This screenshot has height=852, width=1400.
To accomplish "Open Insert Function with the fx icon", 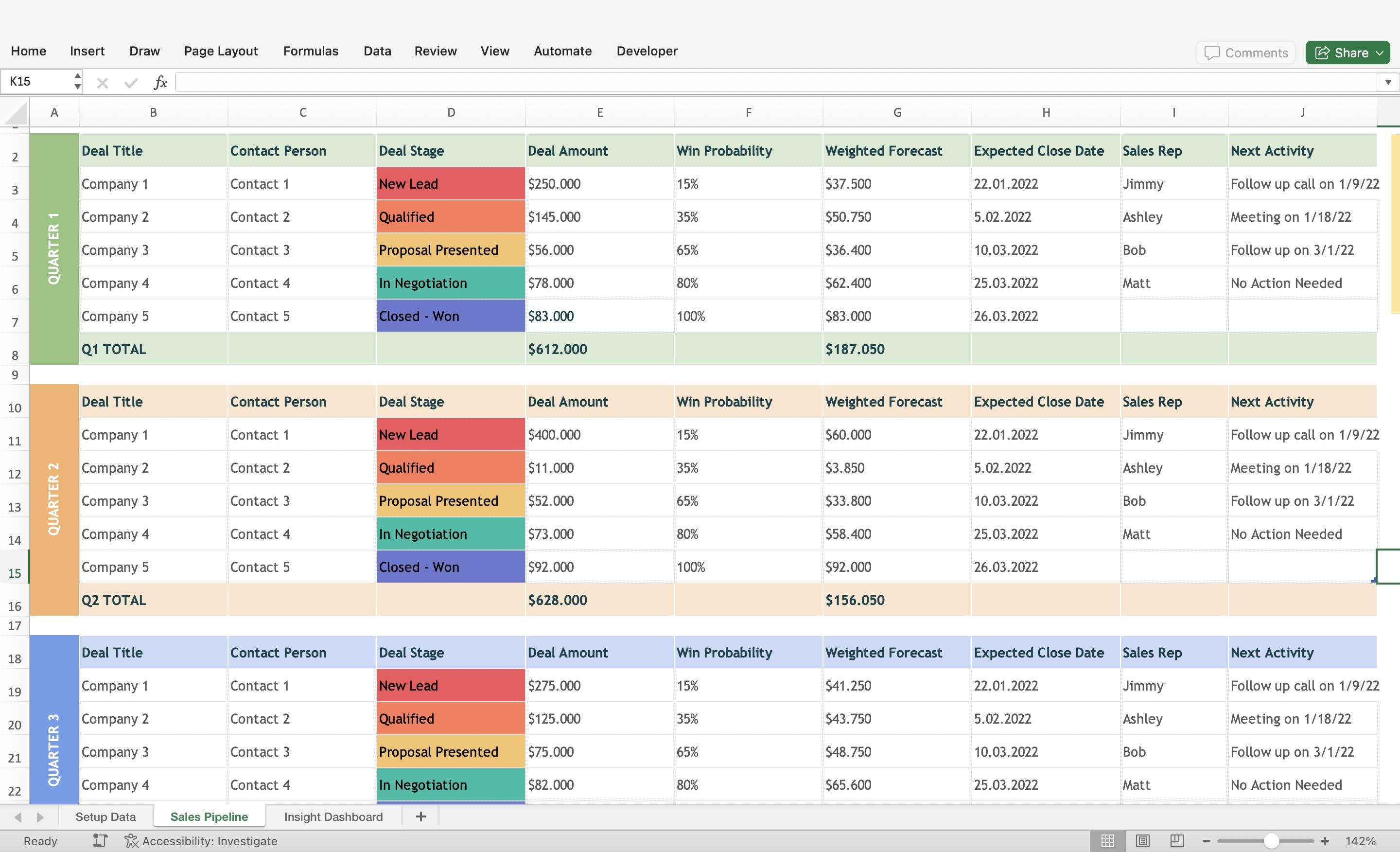I will tap(161, 82).
